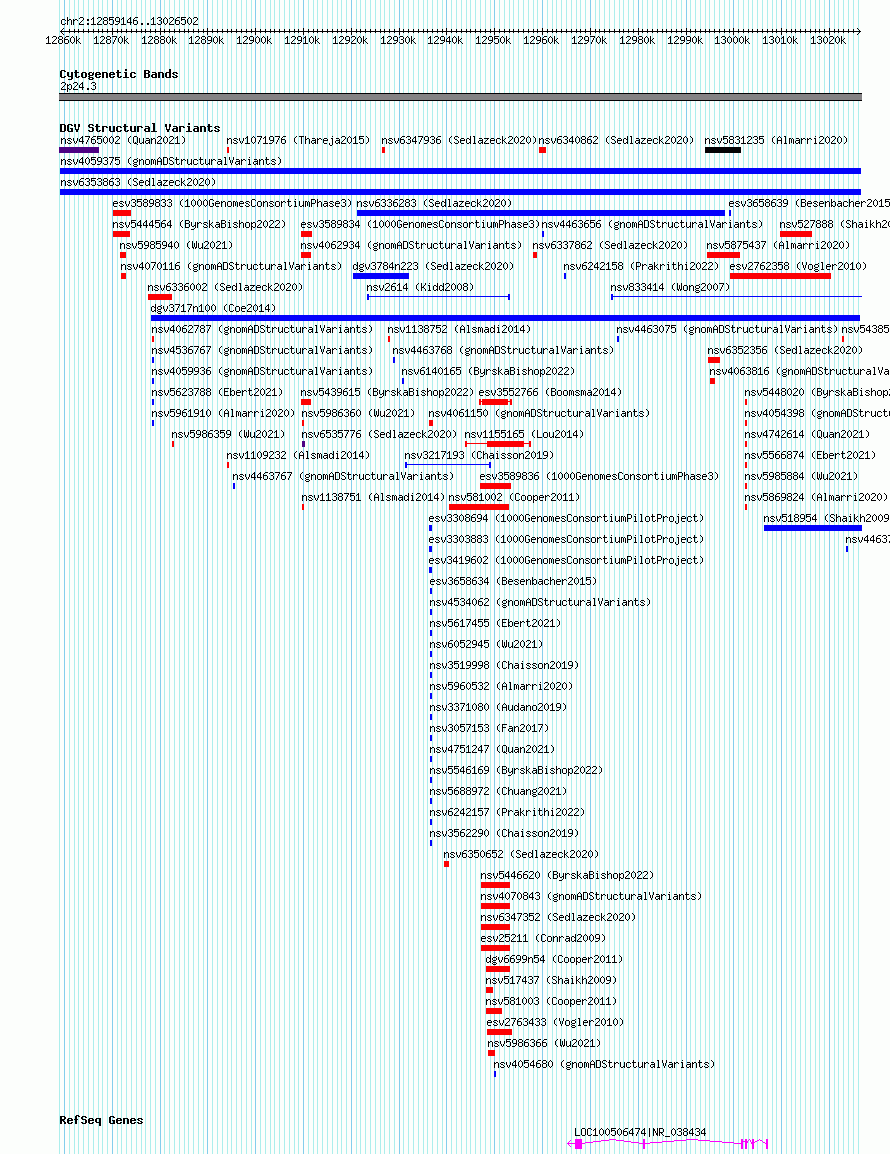The width and height of the screenshot is (890, 1154).
Task: Open nsv3057153 (Fan2017) label
Action: coord(489,729)
